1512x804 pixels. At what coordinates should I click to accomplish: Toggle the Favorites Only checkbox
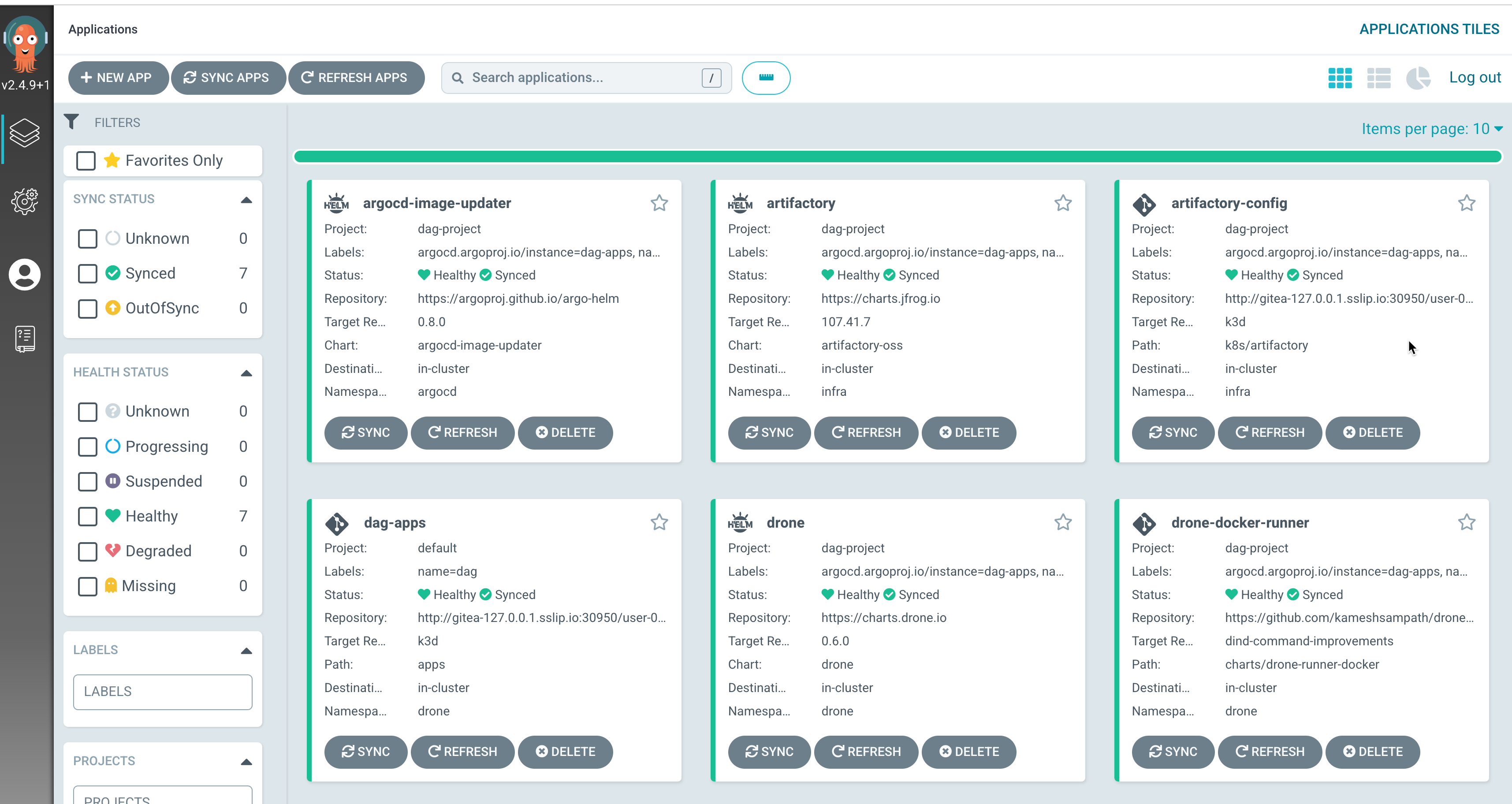point(88,160)
